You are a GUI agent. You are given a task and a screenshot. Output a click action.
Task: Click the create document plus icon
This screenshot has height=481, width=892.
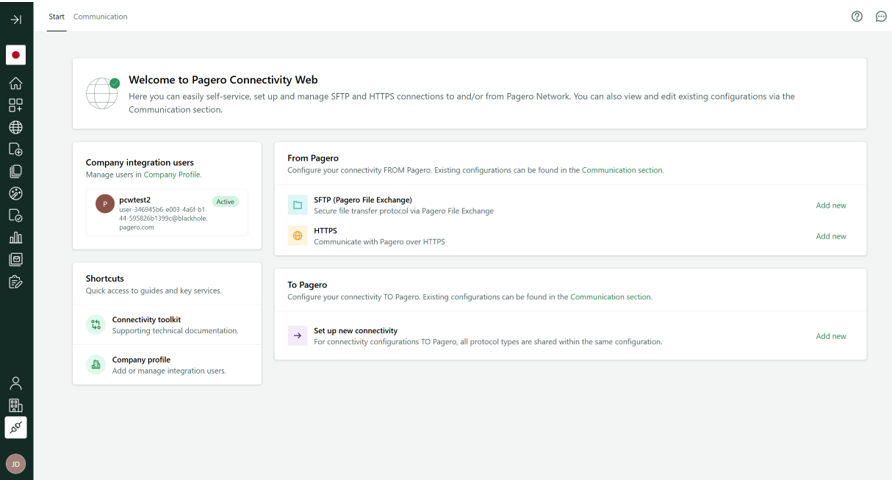16,150
